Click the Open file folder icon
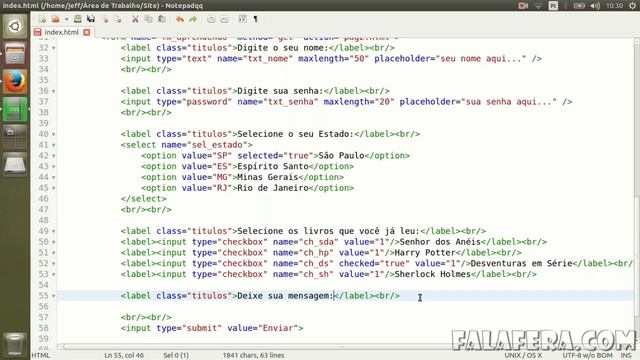 (x=56, y=19)
